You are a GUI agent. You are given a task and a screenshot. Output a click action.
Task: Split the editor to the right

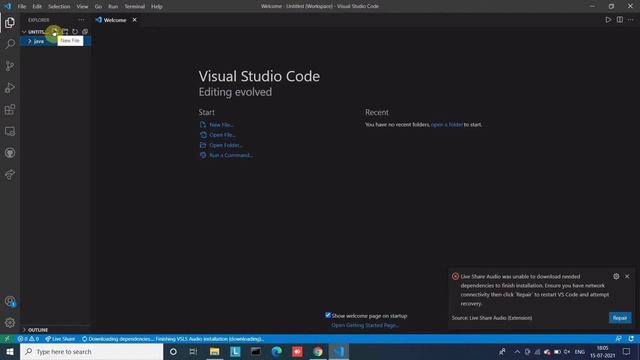tap(620, 20)
